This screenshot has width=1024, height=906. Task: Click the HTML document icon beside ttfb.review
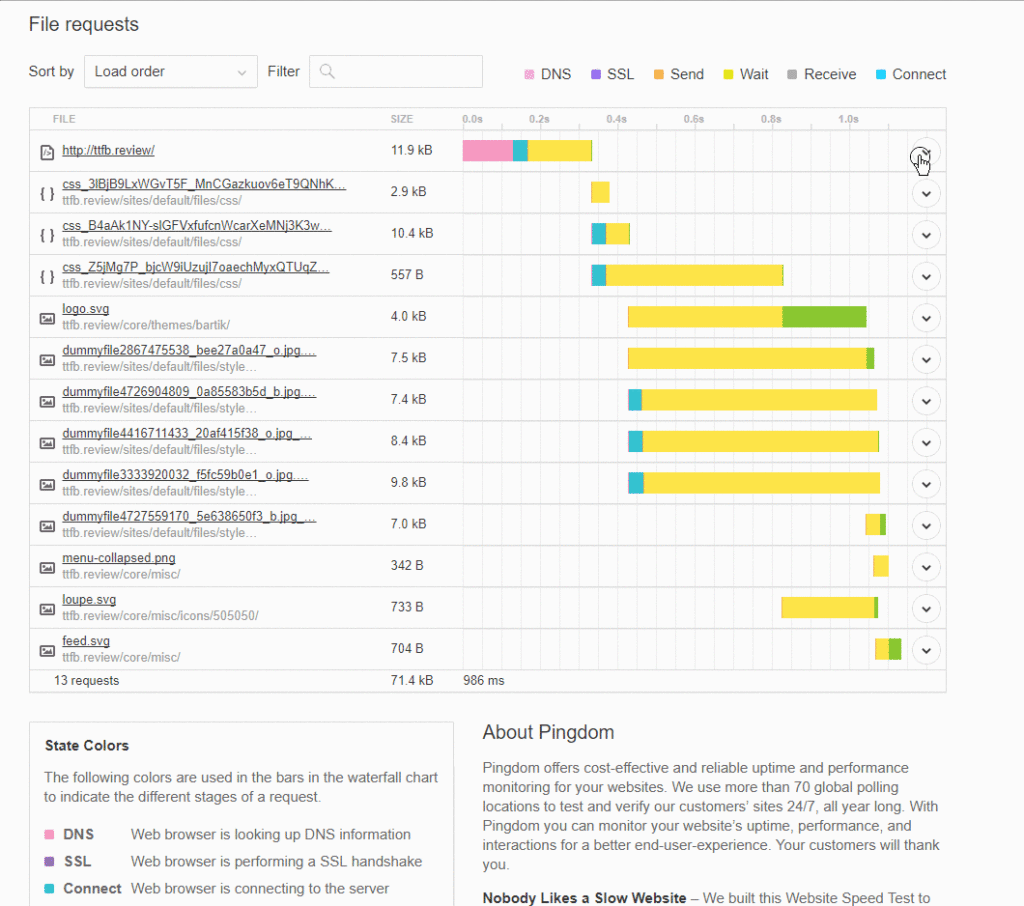tap(47, 152)
